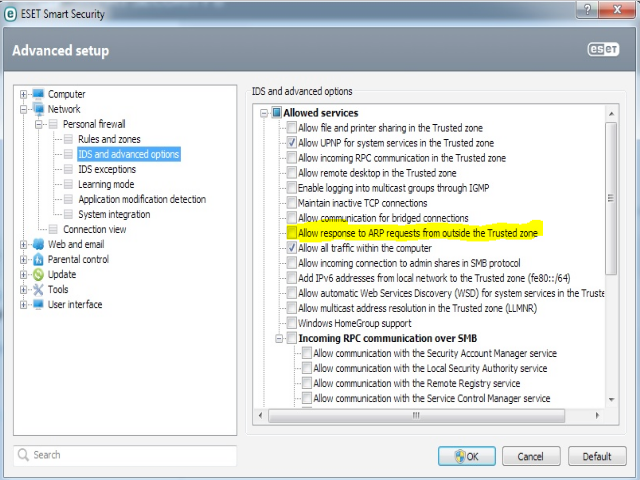Select IDS exceptions in tree
640x480 pixels.
(107, 169)
